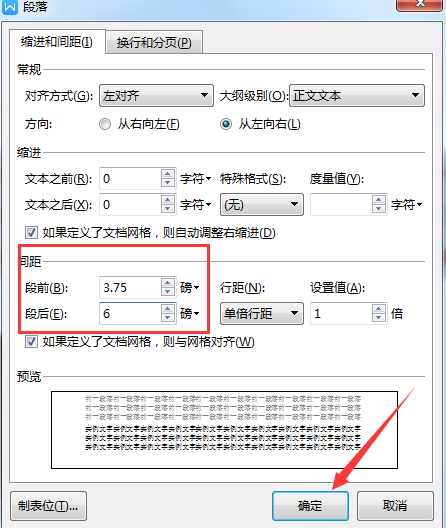Increase 文本之前 indent with up arrow
446x528 pixels.
coord(168,174)
